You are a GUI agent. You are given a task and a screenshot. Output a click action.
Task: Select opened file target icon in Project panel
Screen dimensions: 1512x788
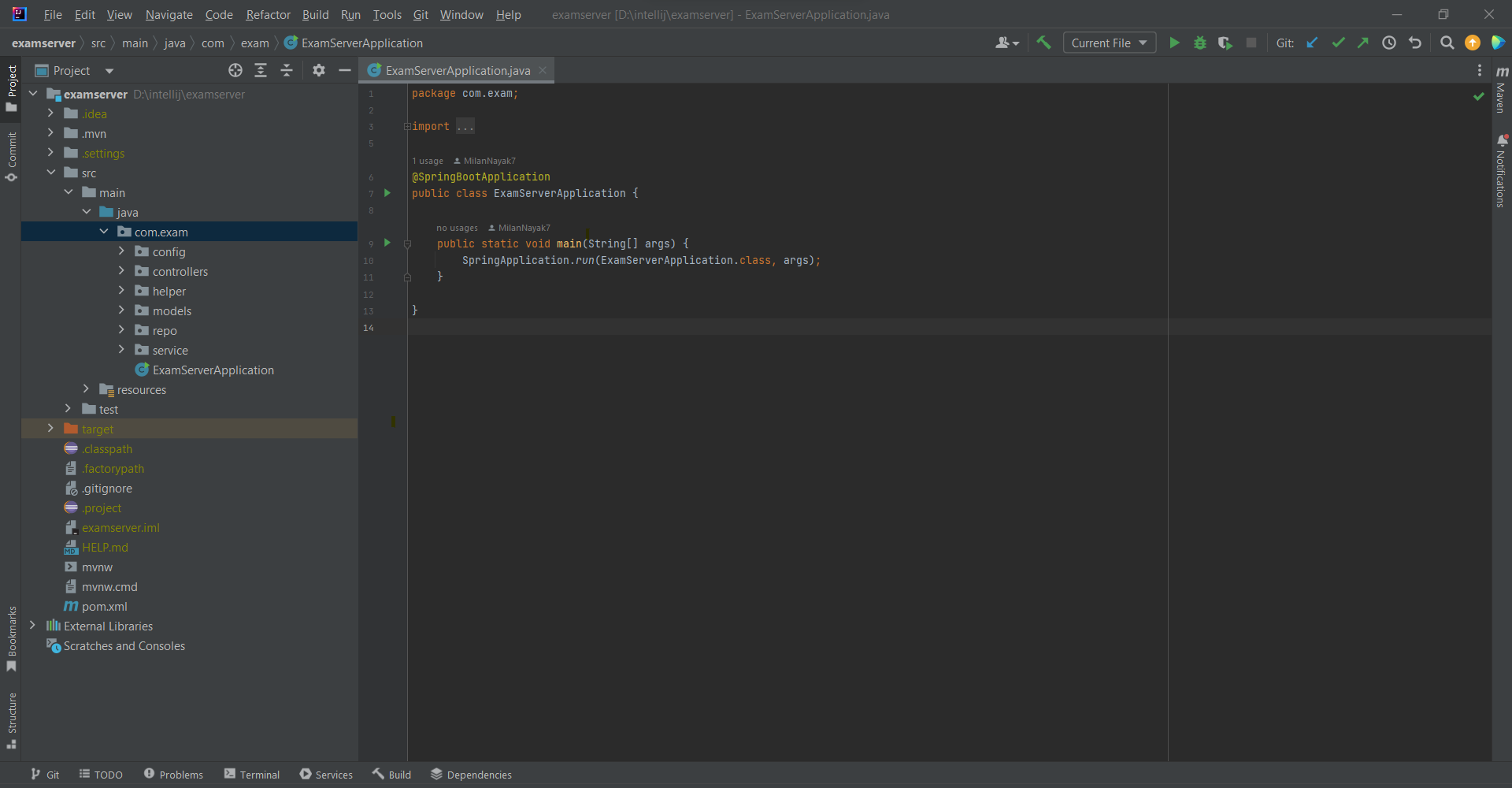(x=235, y=70)
